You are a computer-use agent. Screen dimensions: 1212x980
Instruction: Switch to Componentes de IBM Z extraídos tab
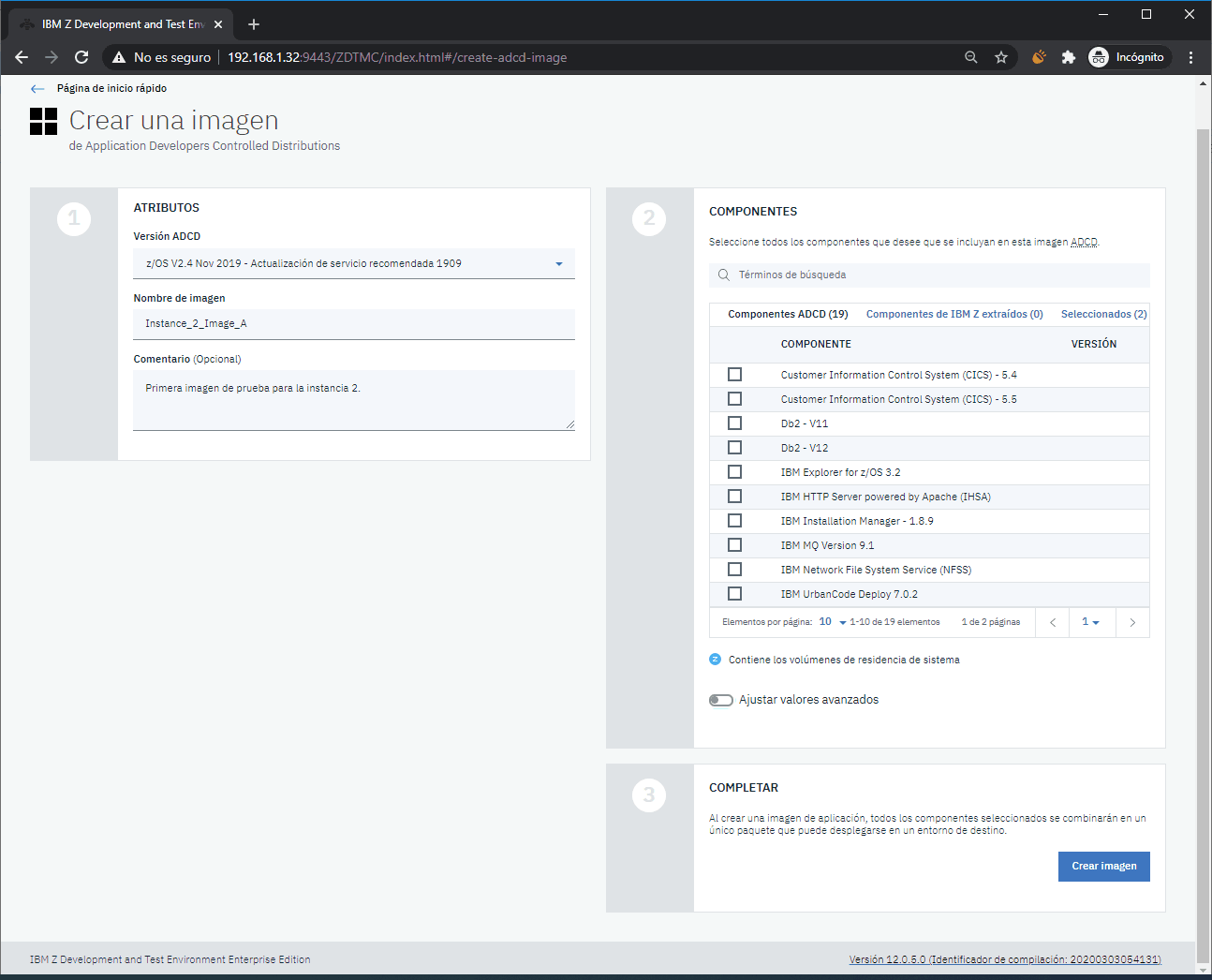pyautogui.click(x=953, y=314)
